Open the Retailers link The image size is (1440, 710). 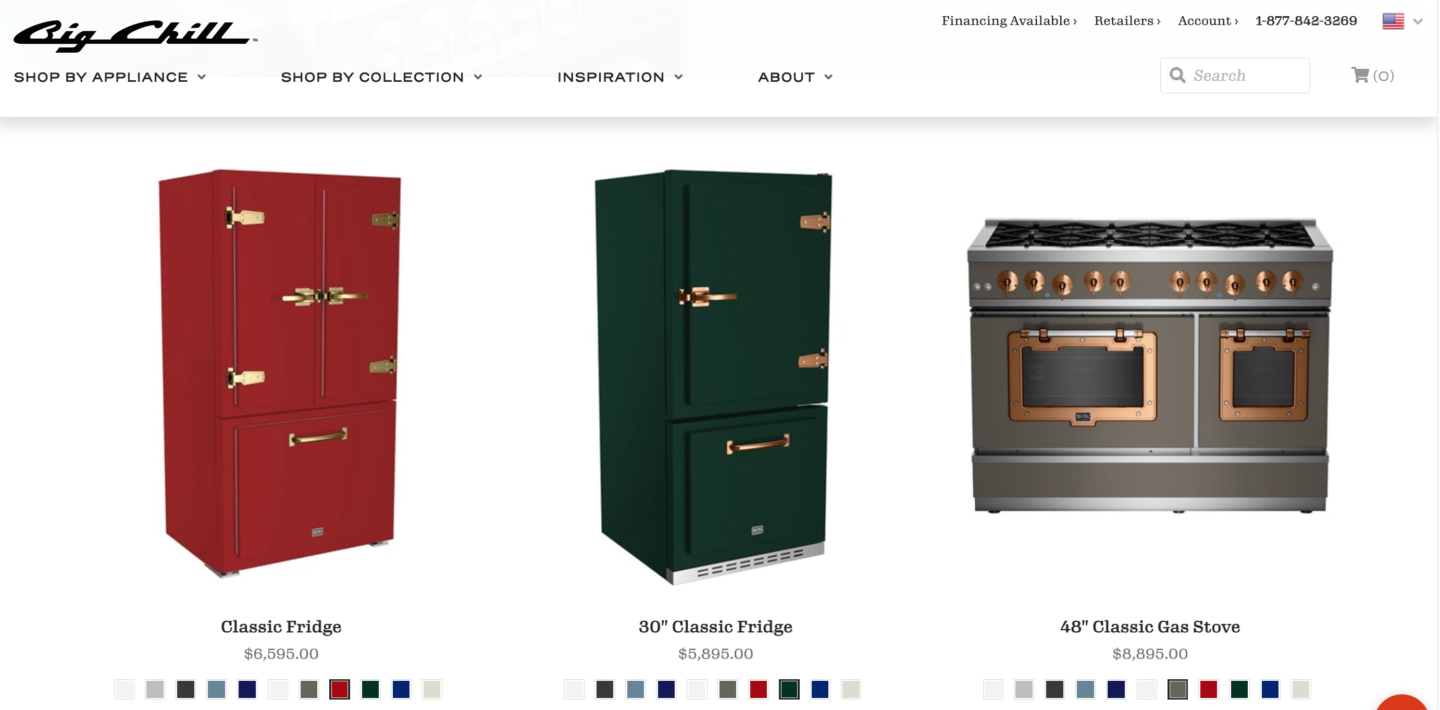[1127, 21]
